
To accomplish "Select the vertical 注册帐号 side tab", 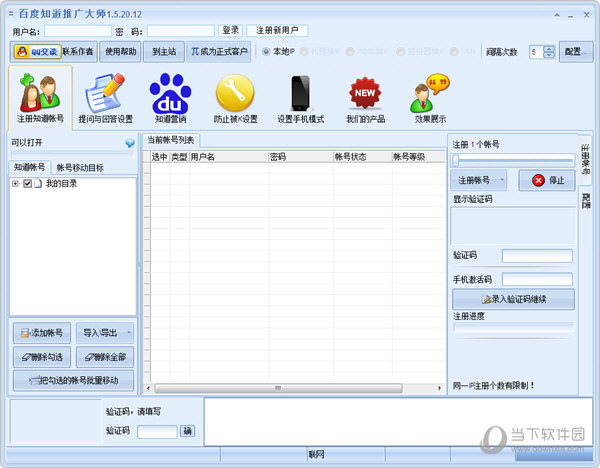I will coord(585,159).
